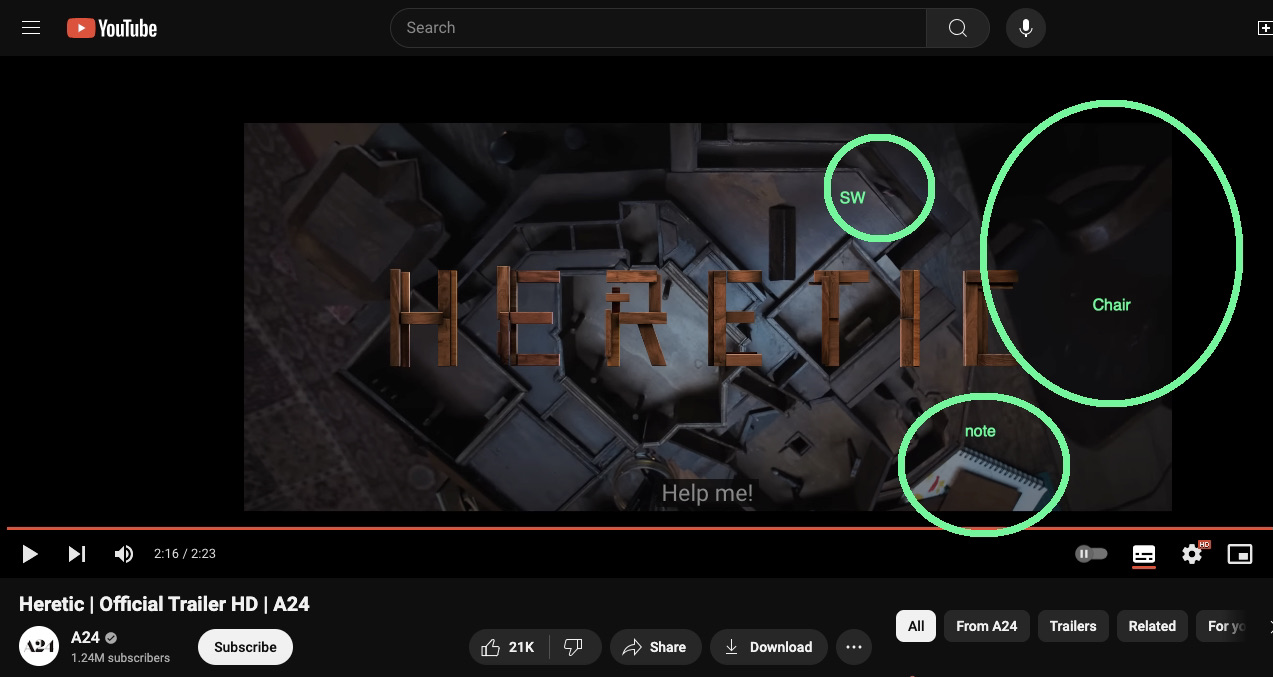Click the video frame showing HERETIC
Viewport: 1273px width, 677px height.
pos(708,317)
